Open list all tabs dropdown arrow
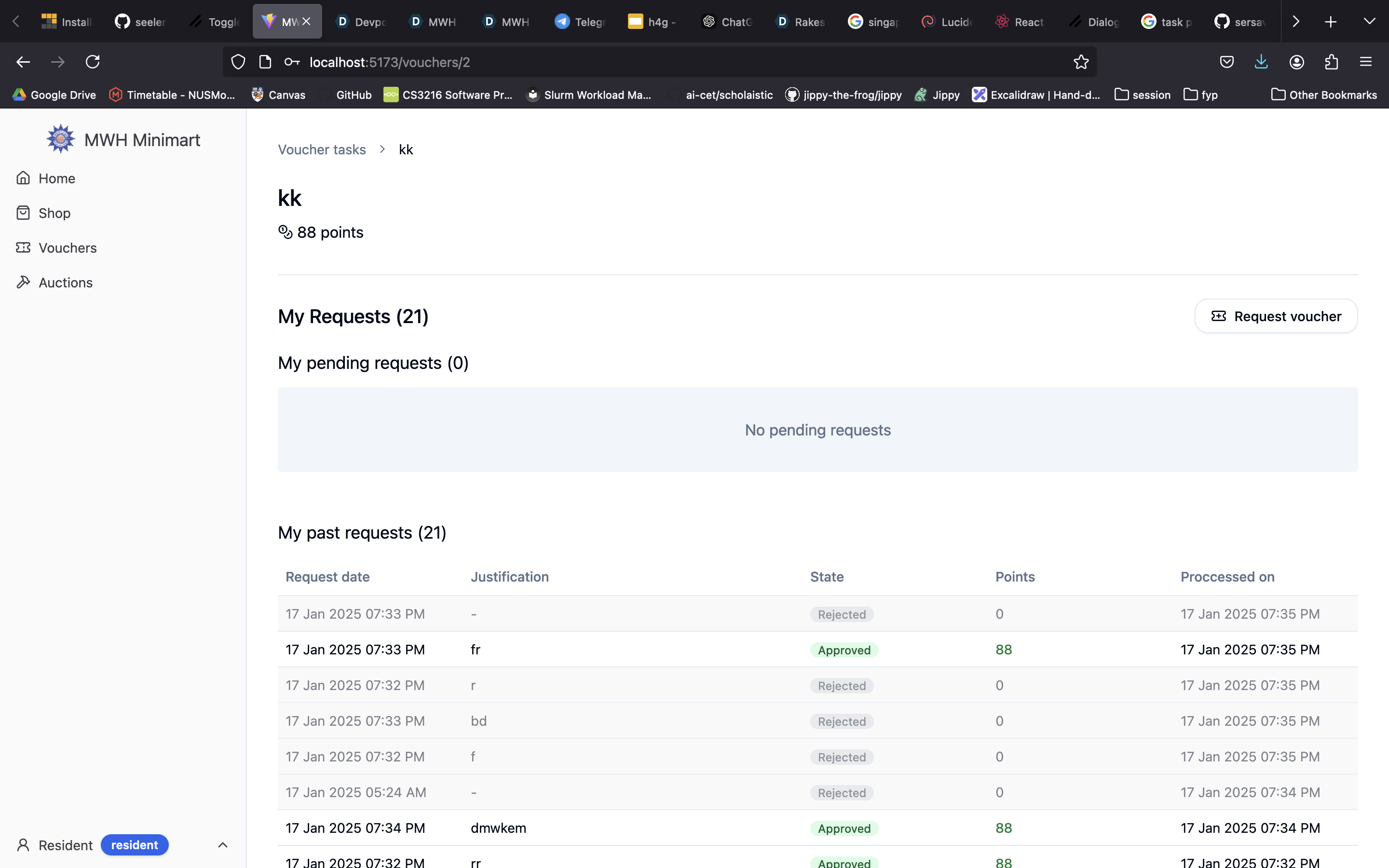Image resolution: width=1389 pixels, height=868 pixels. tap(1370, 22)
